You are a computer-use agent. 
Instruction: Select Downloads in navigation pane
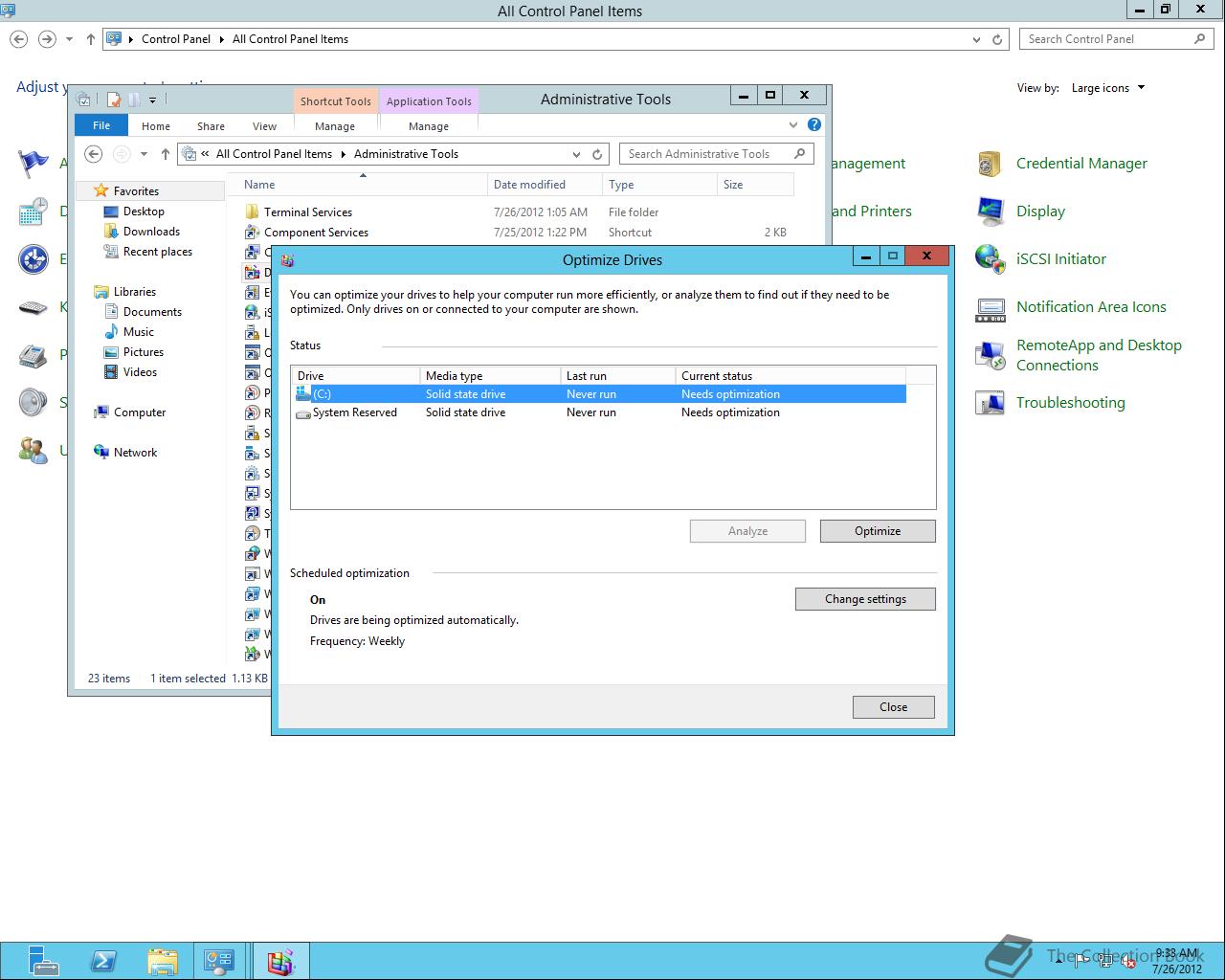point(151,232)
